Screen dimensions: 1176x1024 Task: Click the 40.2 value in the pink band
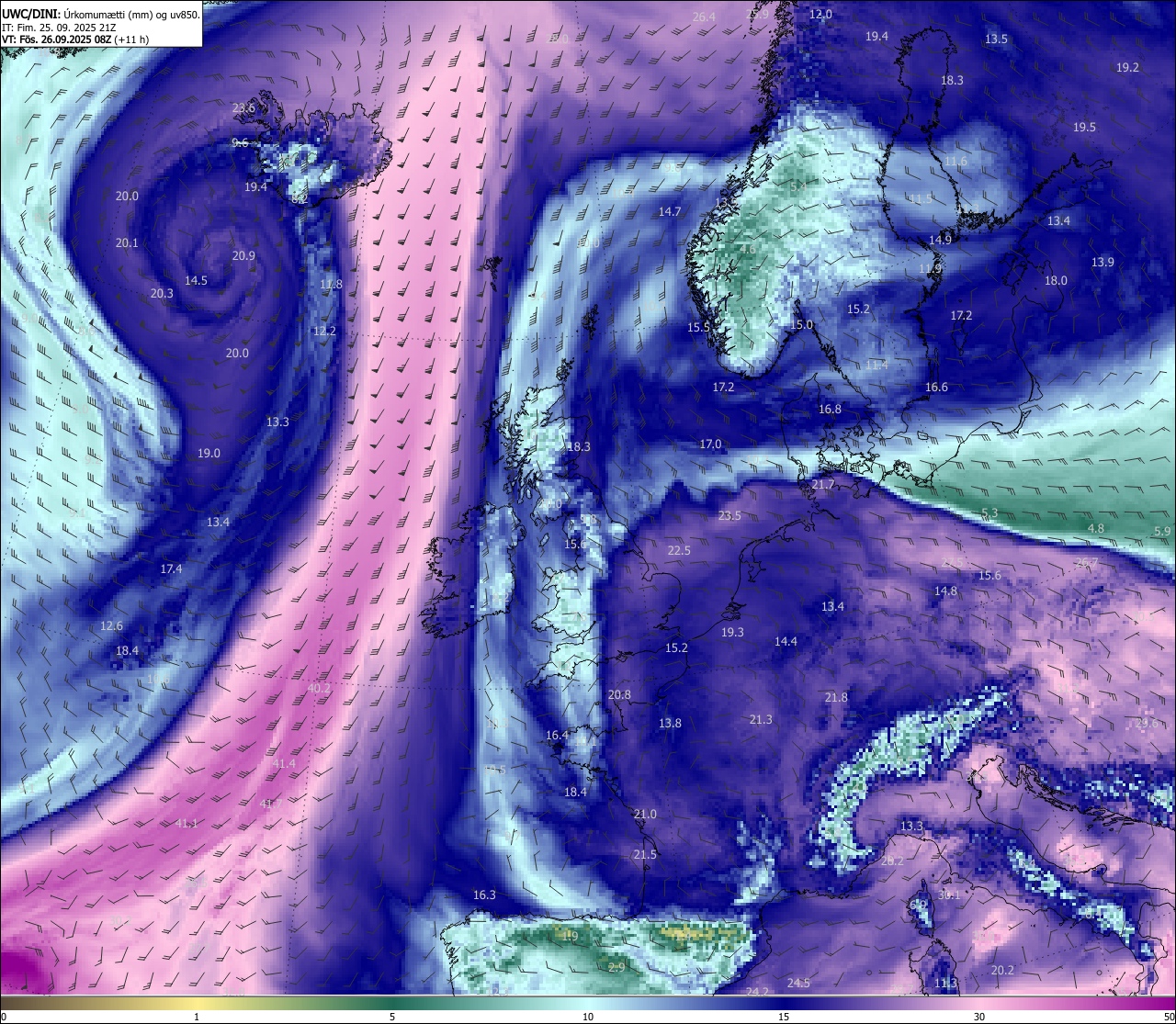click(319, 688)
